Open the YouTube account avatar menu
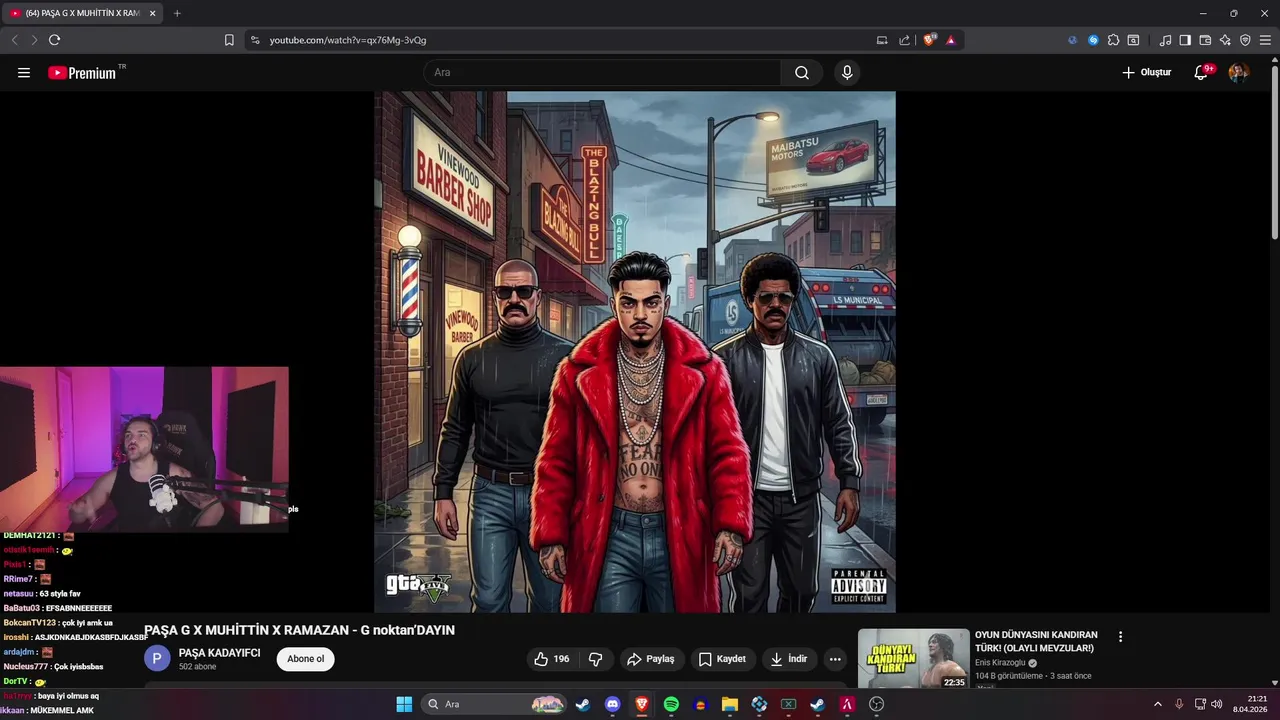 click(x=1238, y=72)
